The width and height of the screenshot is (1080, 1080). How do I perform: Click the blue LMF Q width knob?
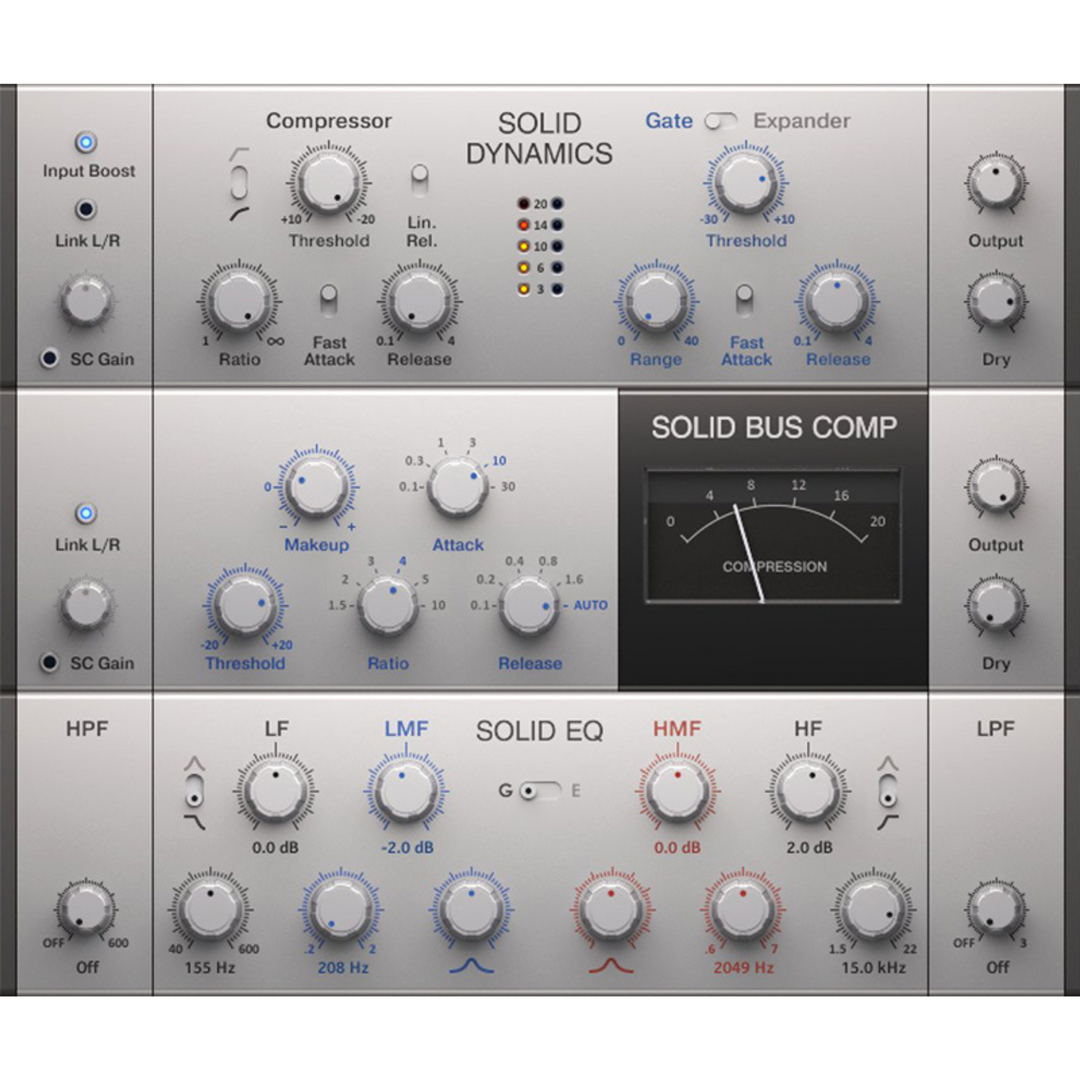click(471, 908)
